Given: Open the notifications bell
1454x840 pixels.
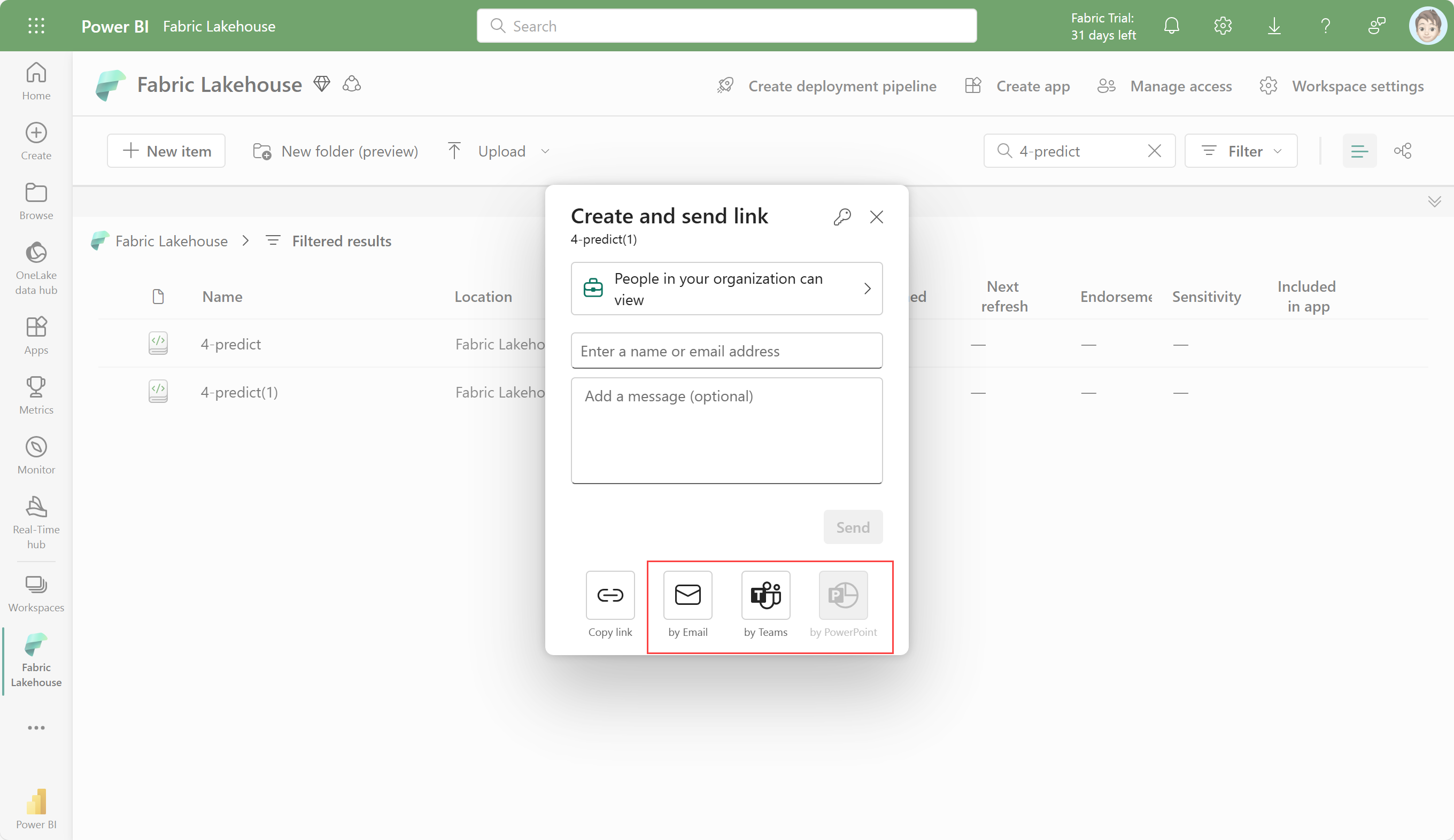Looking at the screenshot, I should tap(1171, 26).
